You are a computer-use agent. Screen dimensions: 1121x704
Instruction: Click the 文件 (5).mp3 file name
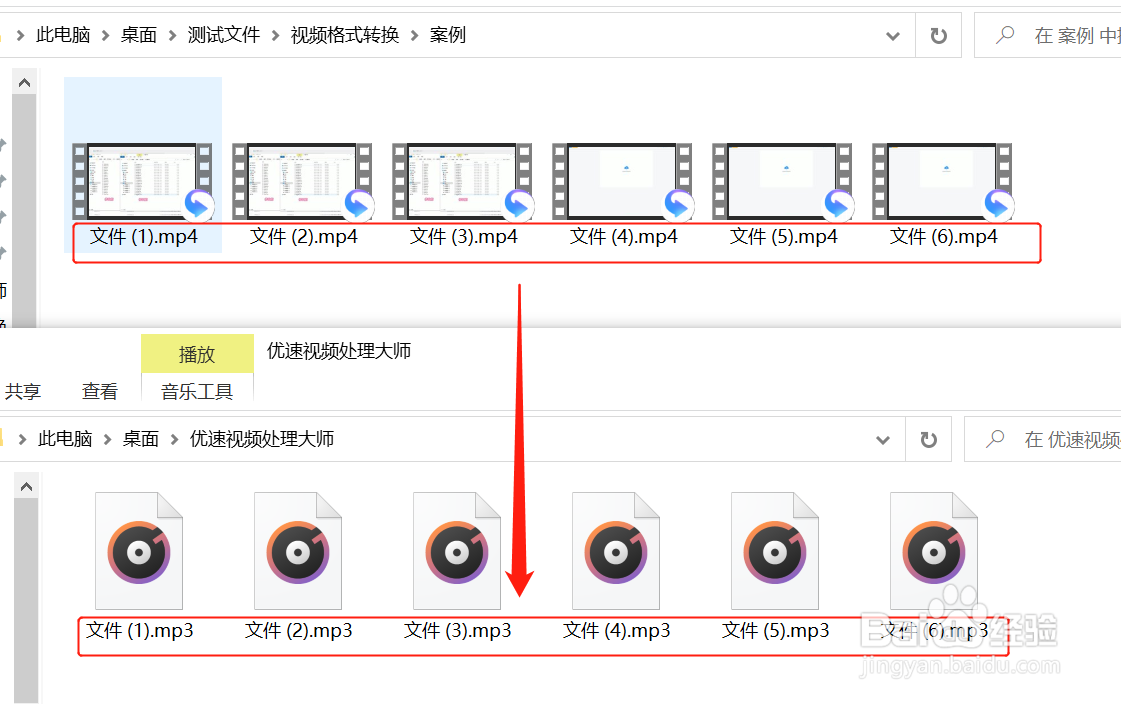[776, 630]
